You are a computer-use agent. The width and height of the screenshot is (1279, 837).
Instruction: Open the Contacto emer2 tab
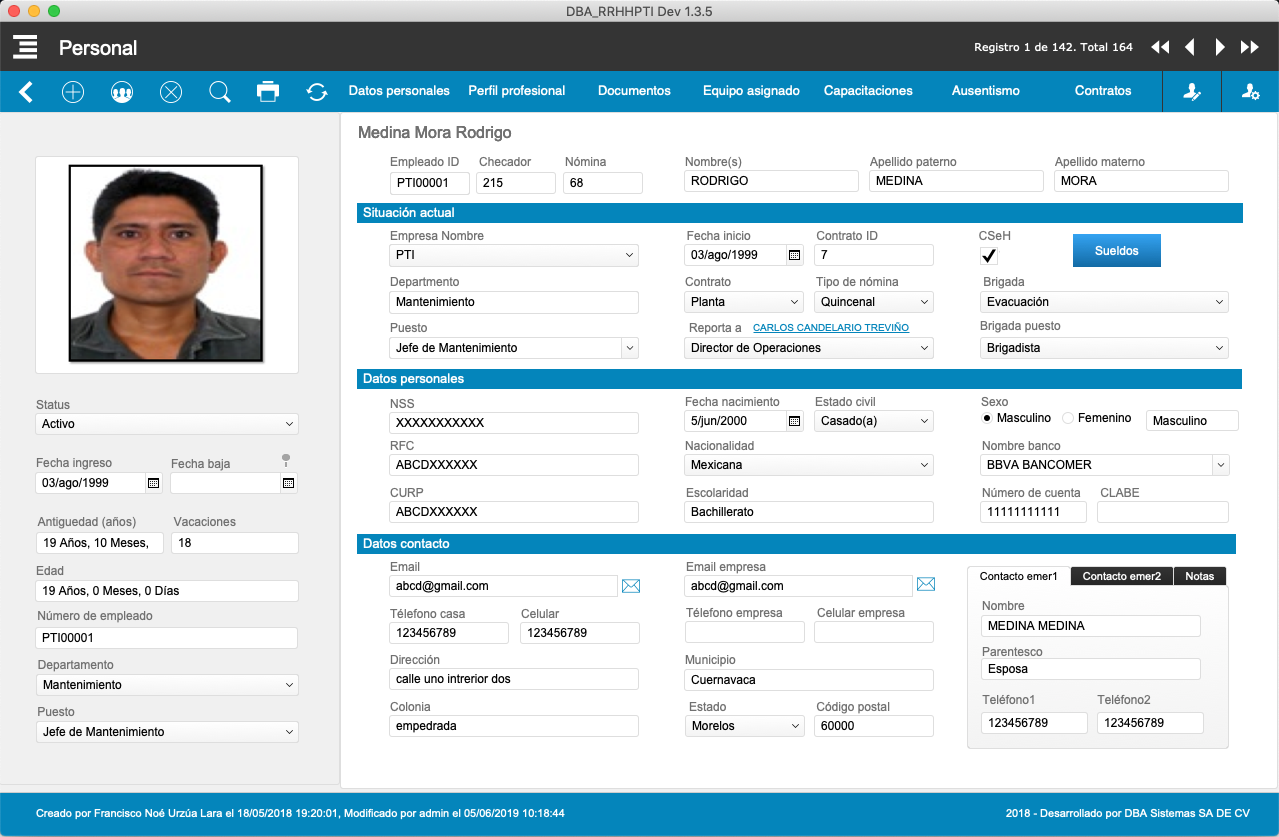(x=1121, y=576)
